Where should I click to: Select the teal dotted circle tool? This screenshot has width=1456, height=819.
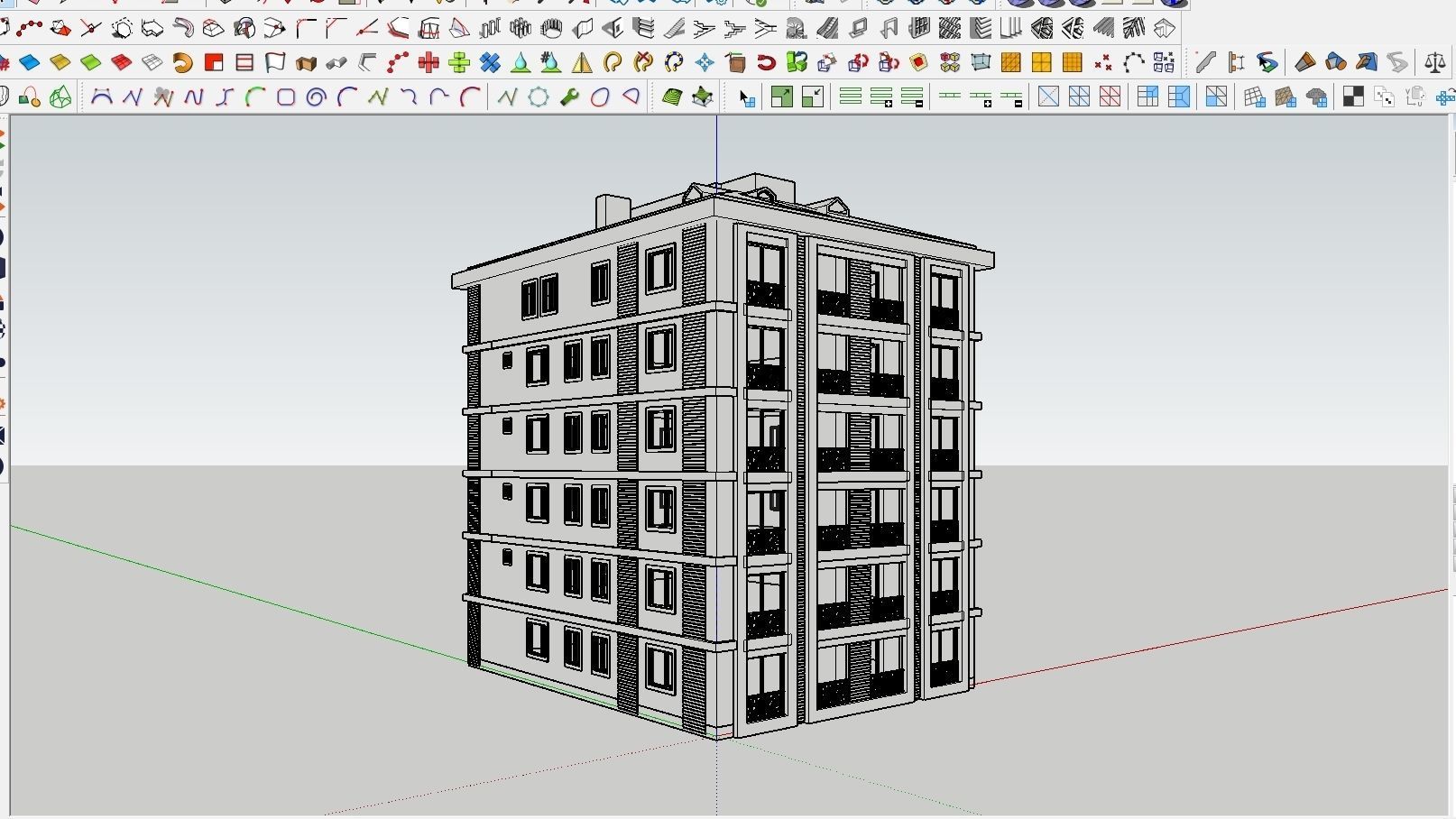(539, 97)
